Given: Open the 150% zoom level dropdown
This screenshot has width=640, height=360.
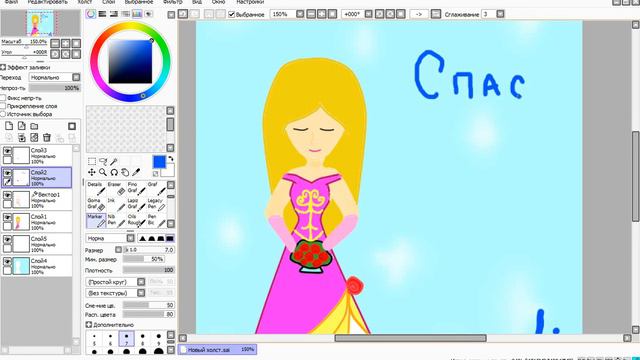Looking at the screenshot, I should point(300,14).
